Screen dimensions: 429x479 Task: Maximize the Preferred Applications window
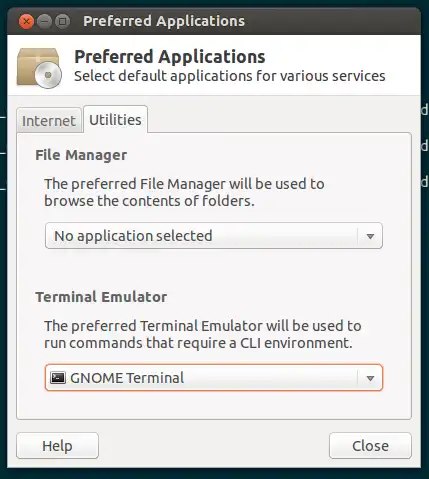point(62,22)
